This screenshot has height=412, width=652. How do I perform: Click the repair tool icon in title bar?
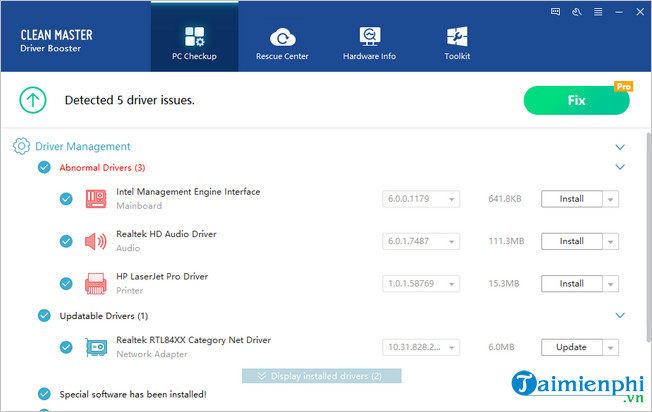point(578,13)
